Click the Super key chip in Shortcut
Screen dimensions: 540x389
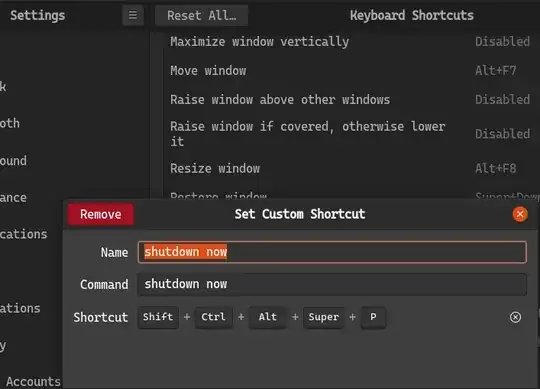324,317
